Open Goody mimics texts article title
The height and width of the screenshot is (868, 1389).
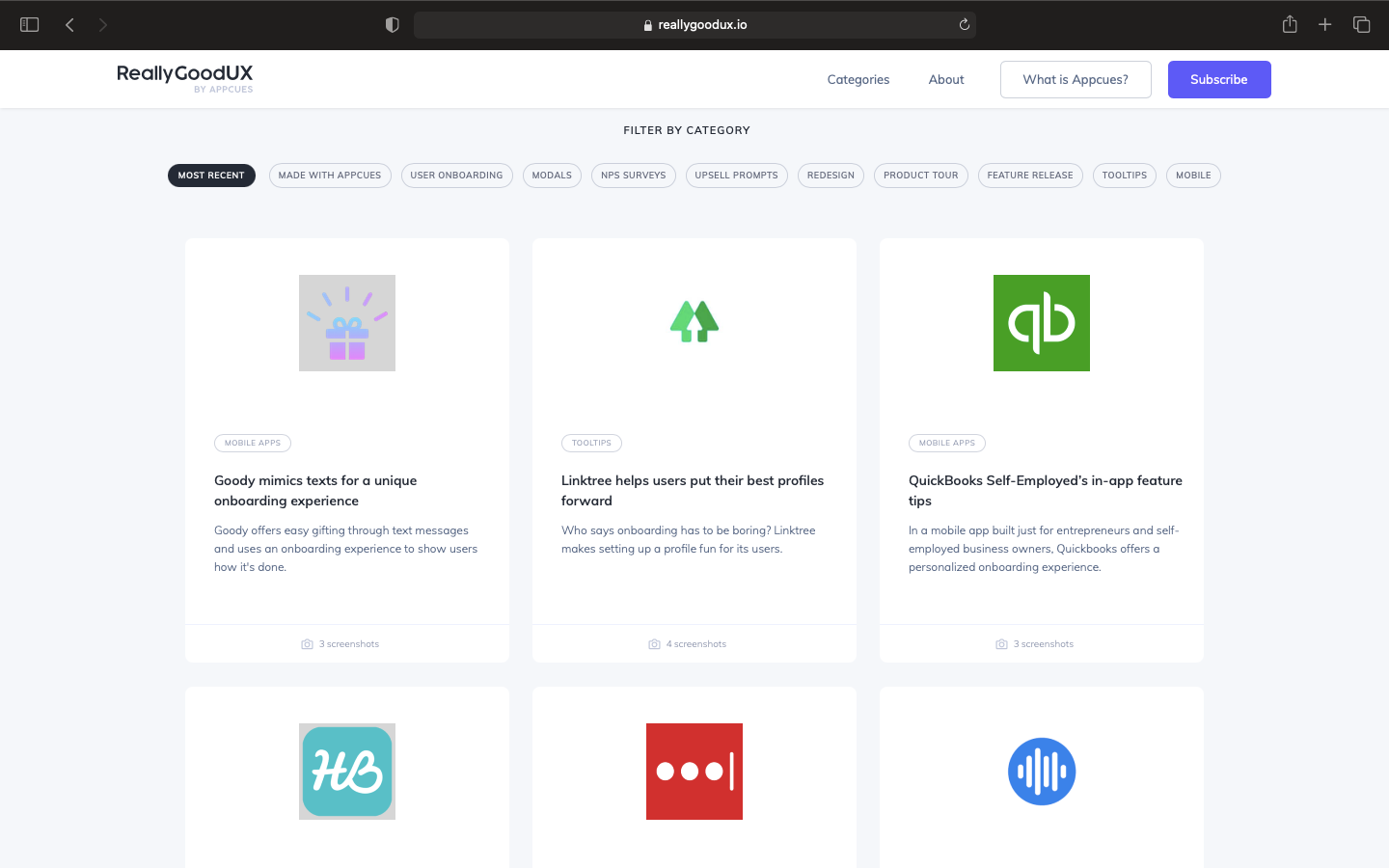(x=315, y=491)
